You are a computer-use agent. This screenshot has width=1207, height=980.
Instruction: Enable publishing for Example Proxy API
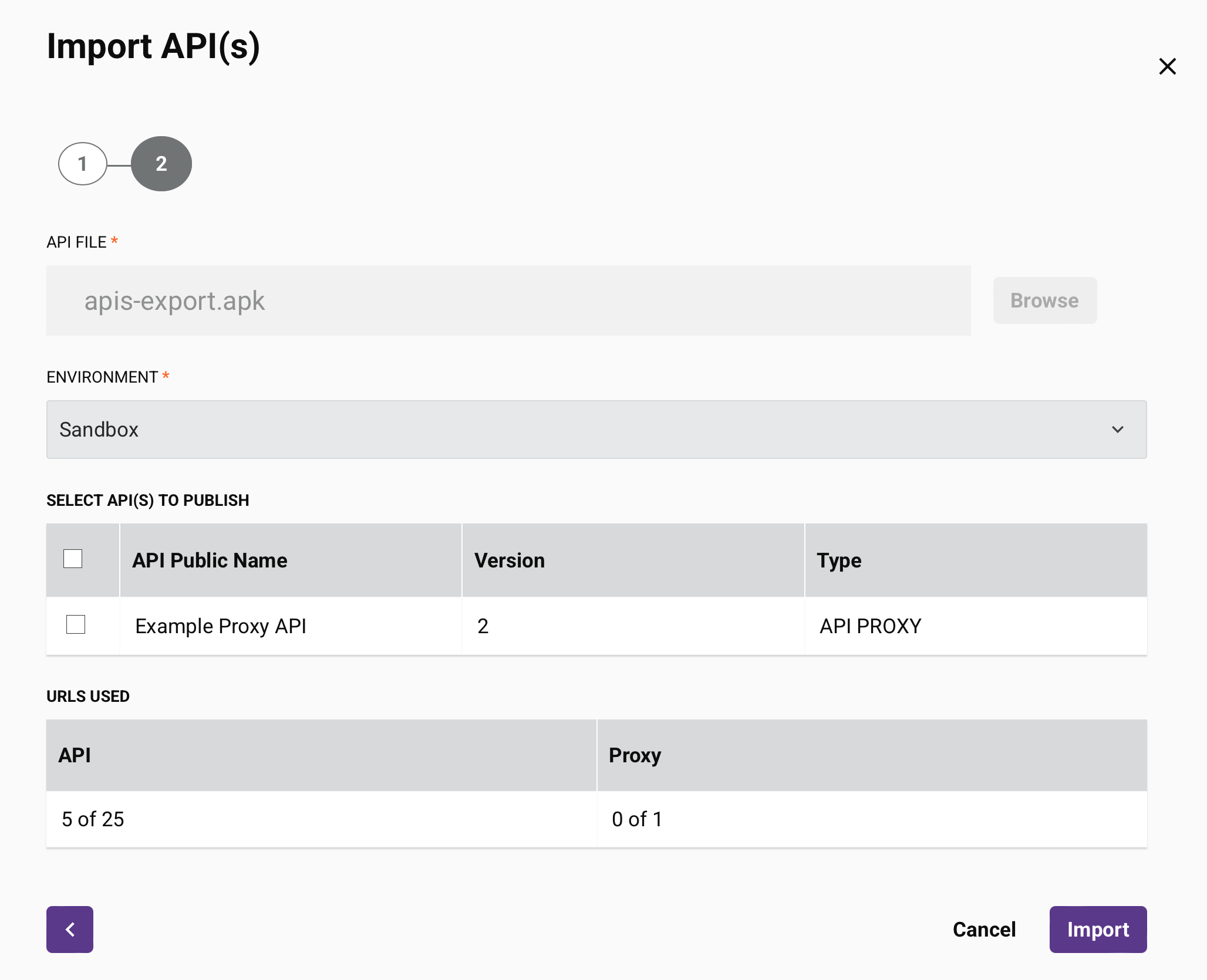click(76, 626)
